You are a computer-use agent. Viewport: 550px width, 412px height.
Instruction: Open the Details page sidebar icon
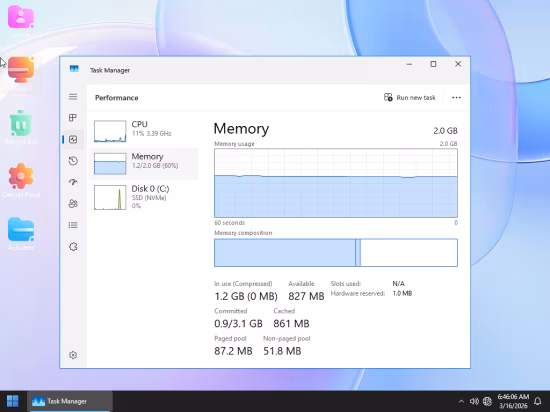pos(73,225)
